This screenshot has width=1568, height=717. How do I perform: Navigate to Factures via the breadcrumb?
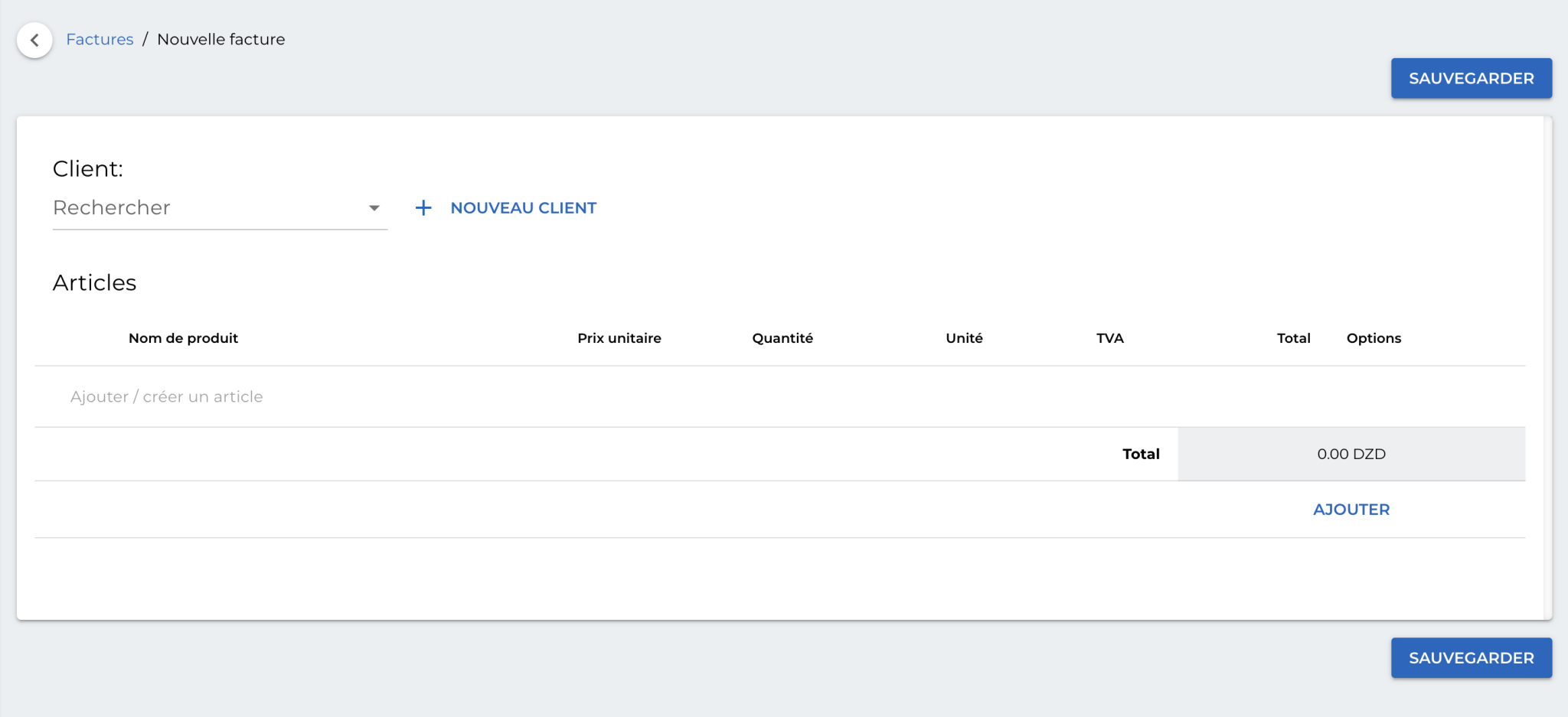click(100, 39)
